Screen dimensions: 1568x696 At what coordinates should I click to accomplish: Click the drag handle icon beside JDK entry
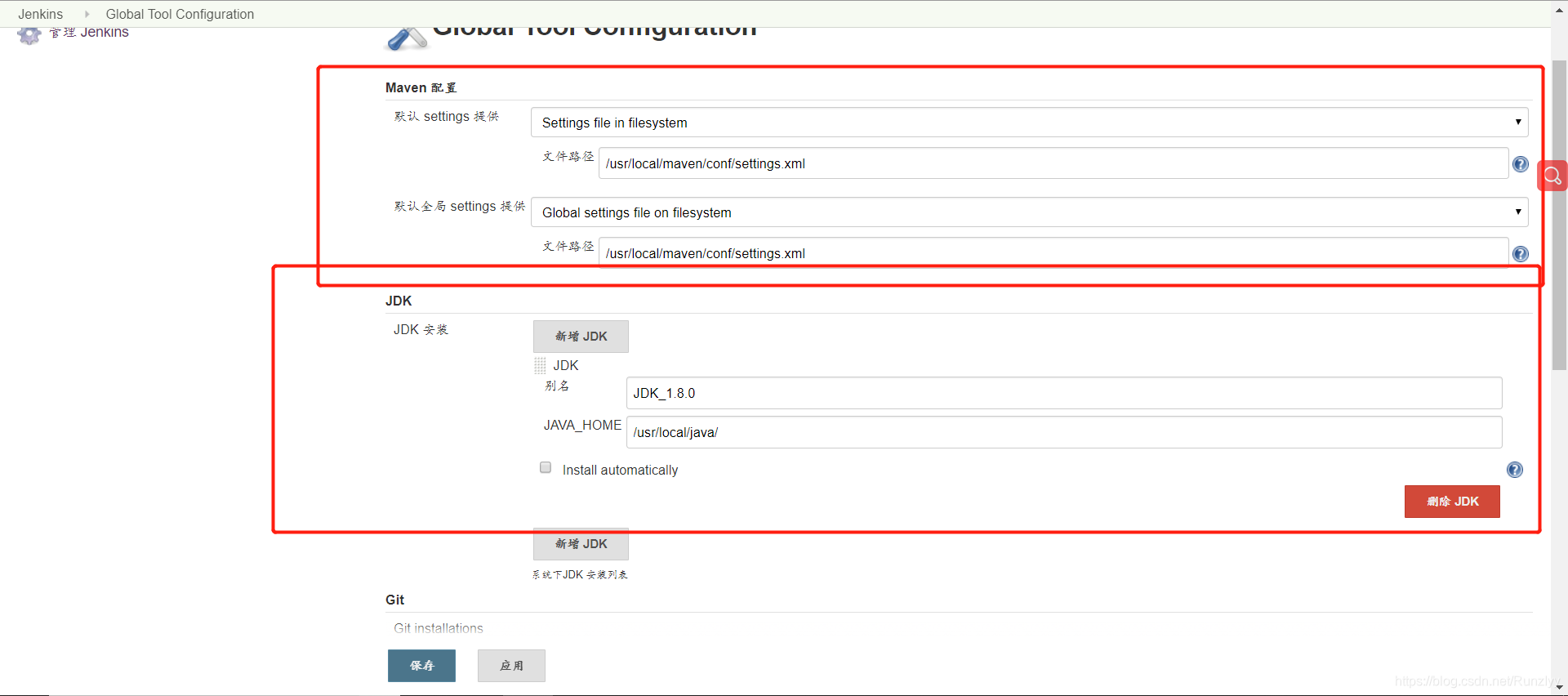coord(540,365)
